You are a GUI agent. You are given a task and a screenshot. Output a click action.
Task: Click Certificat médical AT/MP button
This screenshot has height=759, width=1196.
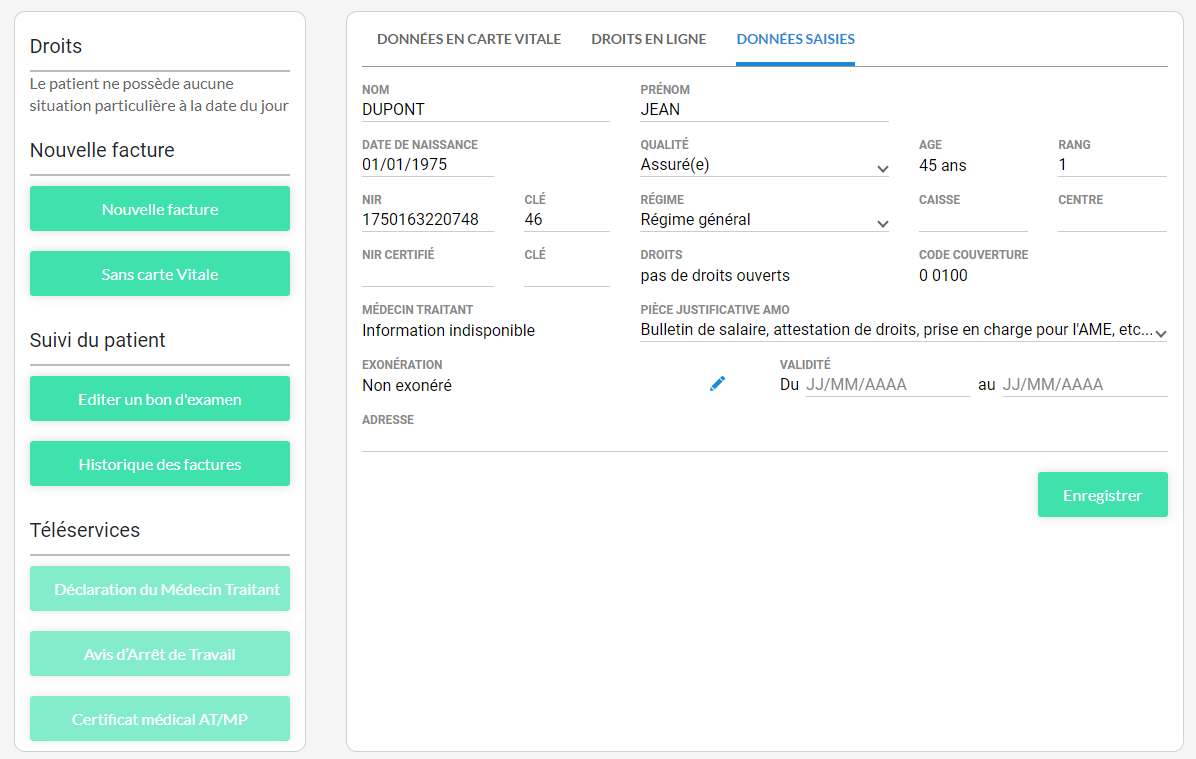[160, 719]
